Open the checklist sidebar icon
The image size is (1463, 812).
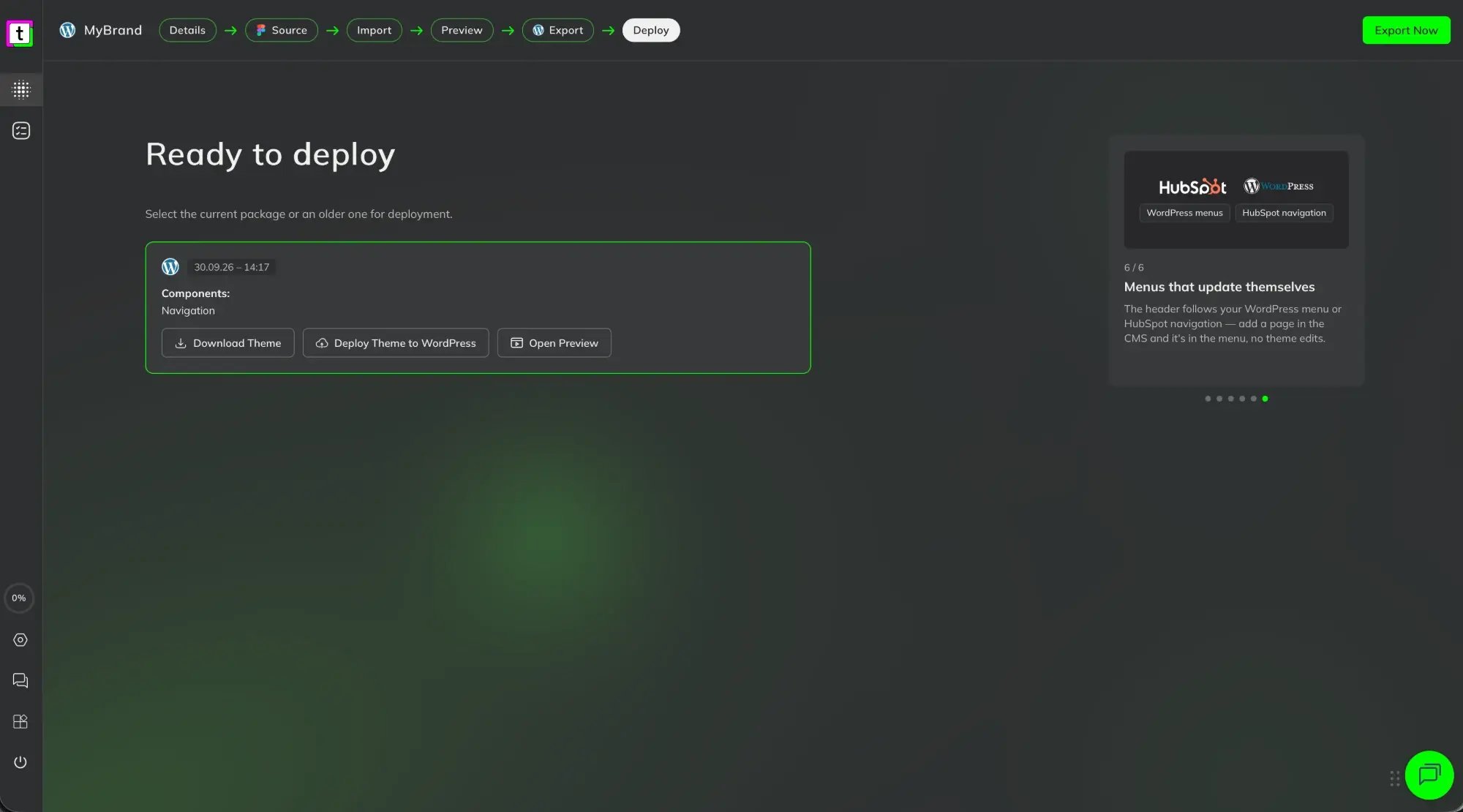click(x=21, y=130)
